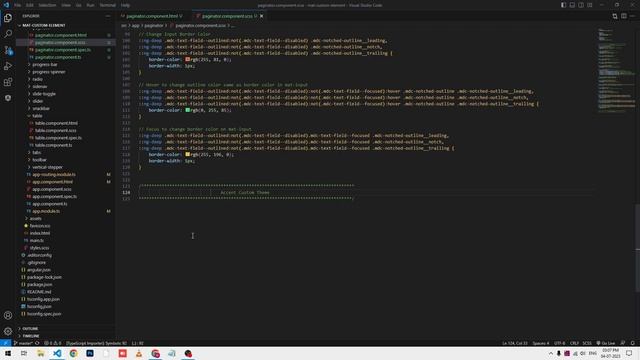Image resolution: width=640 pixels, height=360 pixels.
Task: Click Ln 124 cursor position in status bar
Action: (515, 343)
